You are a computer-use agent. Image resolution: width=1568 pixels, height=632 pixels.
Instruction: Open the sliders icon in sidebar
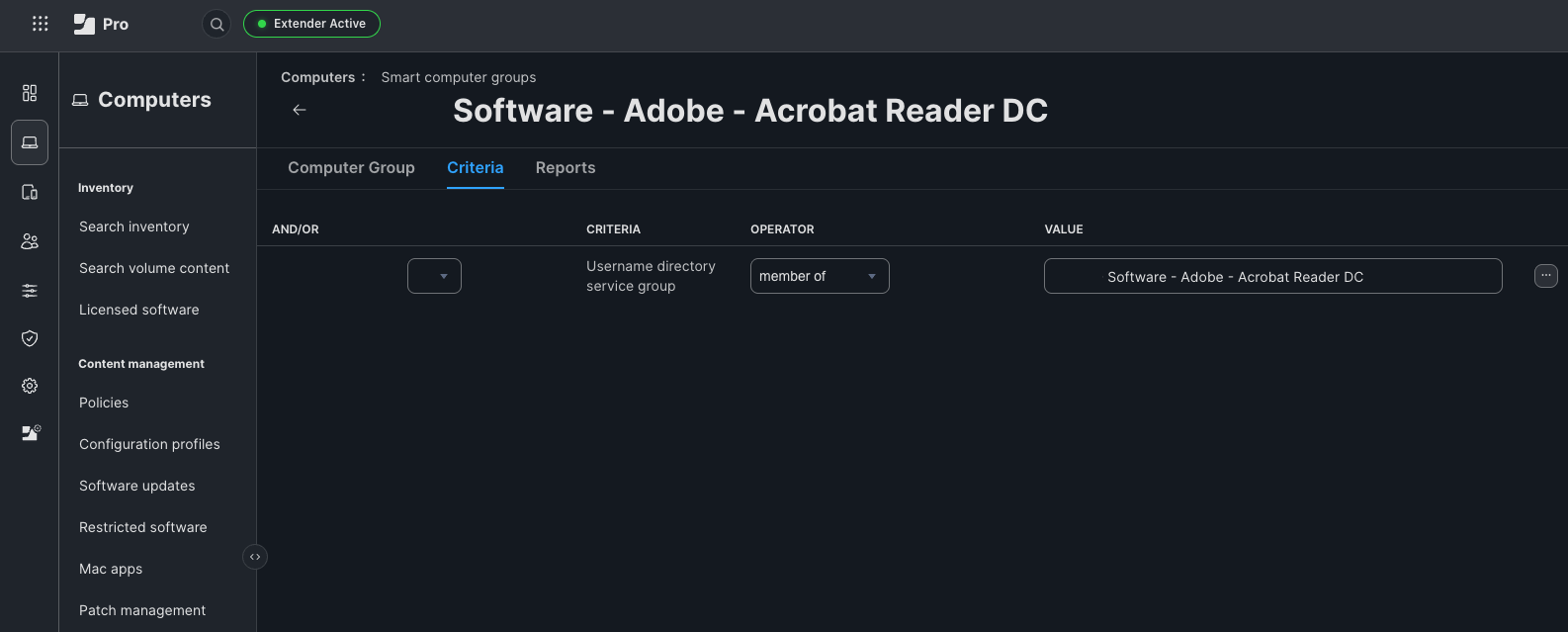pyautogui.click(x=30, y=291)
